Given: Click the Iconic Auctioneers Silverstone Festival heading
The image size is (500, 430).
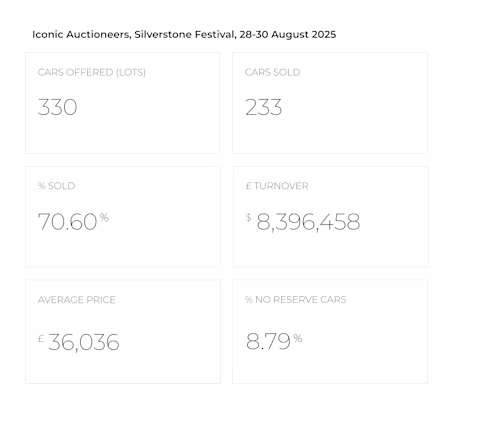Looking at the screenshot, I should [x=184, y=34].
